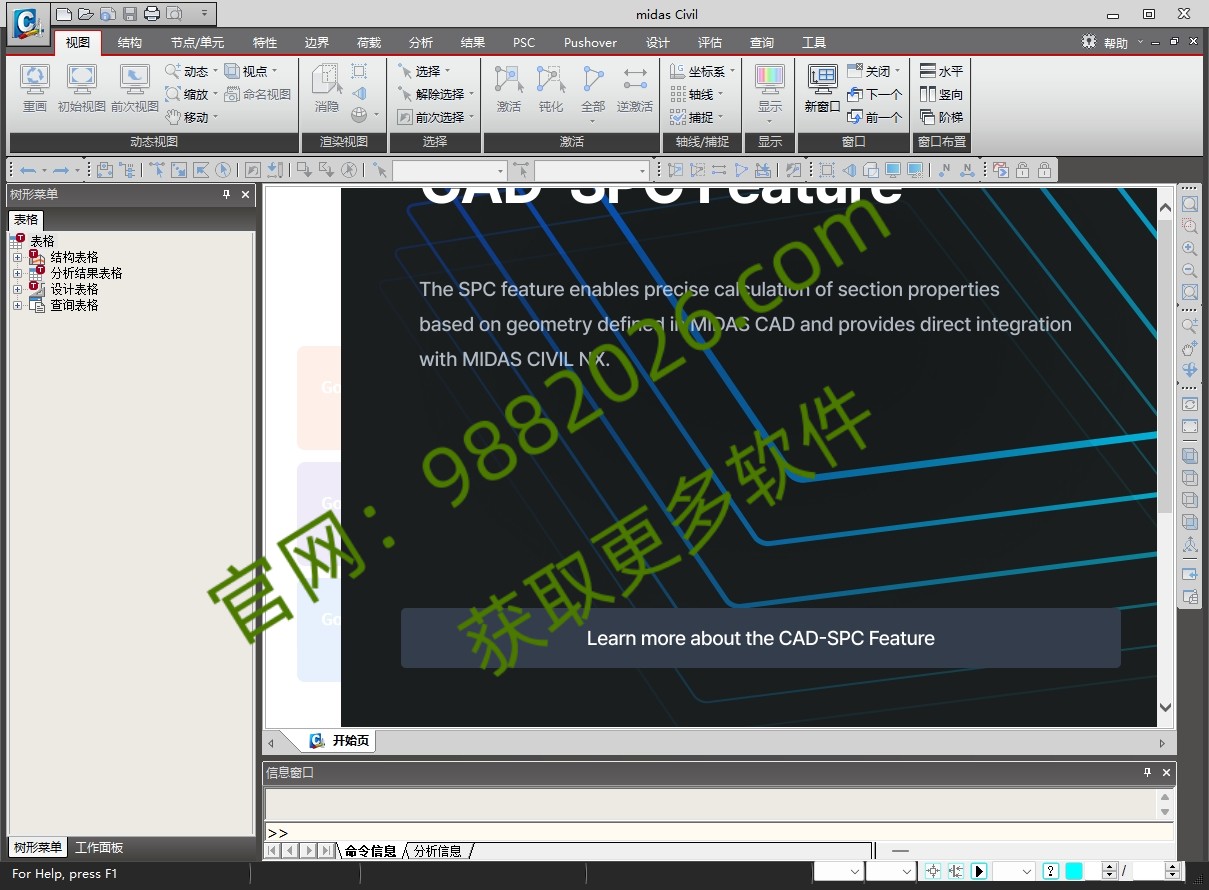Click the save disk icon in quick access bar

coord(129,14)
